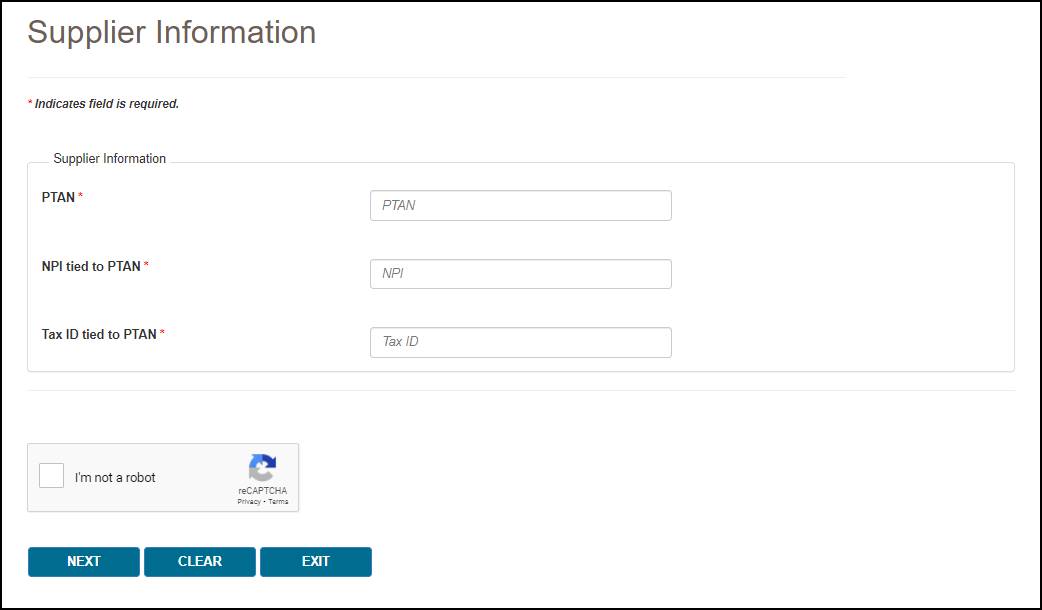Click the red asterisk beside PTAN label

[81, 197]
